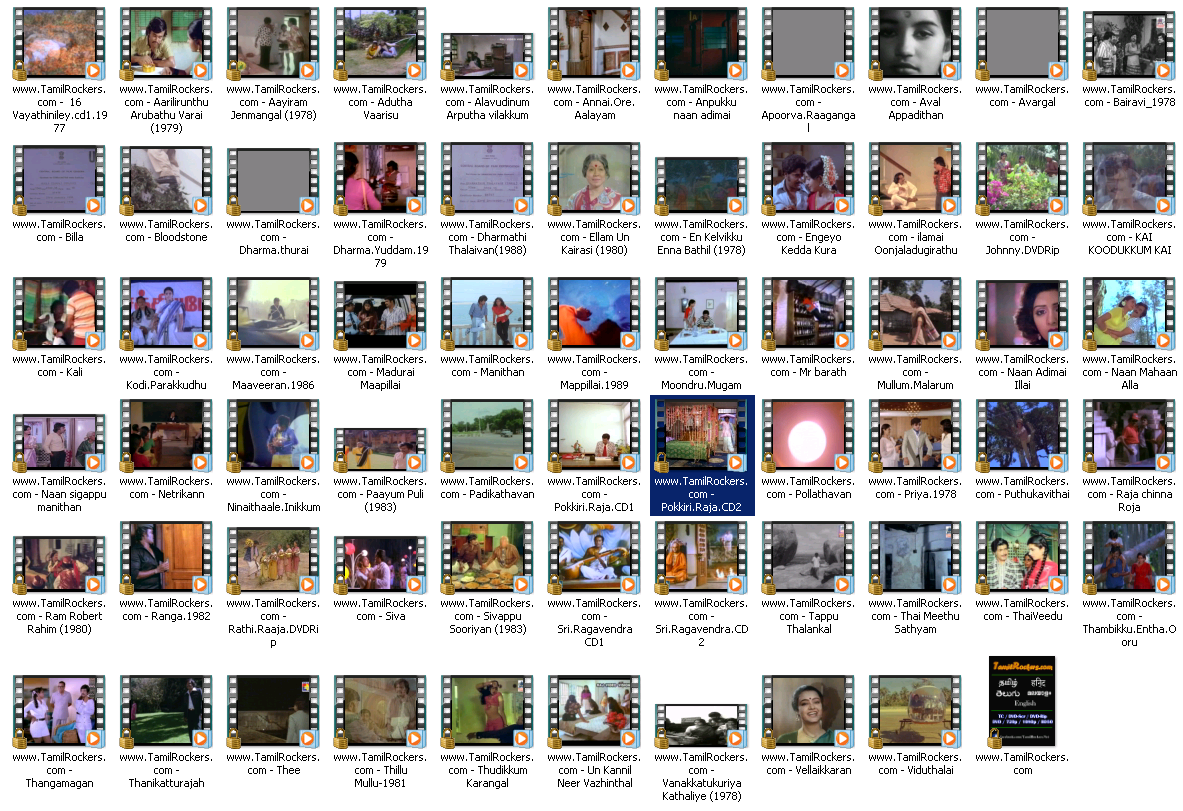This screenshot has height=811, width=1183.
Task: Click the Aval Appadithan video icon
Action: pos(915,44)
